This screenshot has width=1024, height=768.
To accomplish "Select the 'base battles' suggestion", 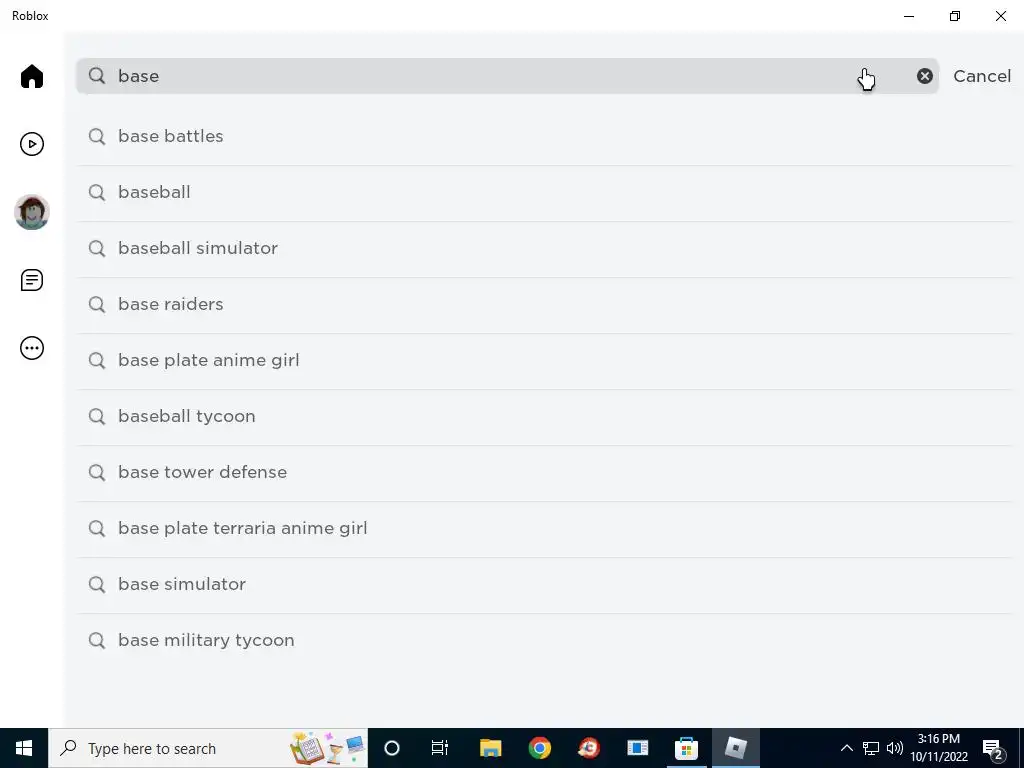I will click(544, 136).
